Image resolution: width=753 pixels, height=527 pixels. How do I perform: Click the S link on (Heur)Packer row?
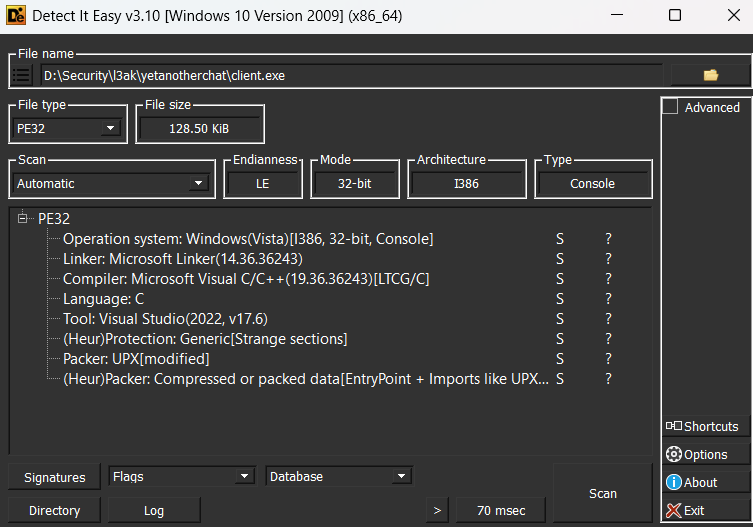pyautogui.click(x=560, y=379)
